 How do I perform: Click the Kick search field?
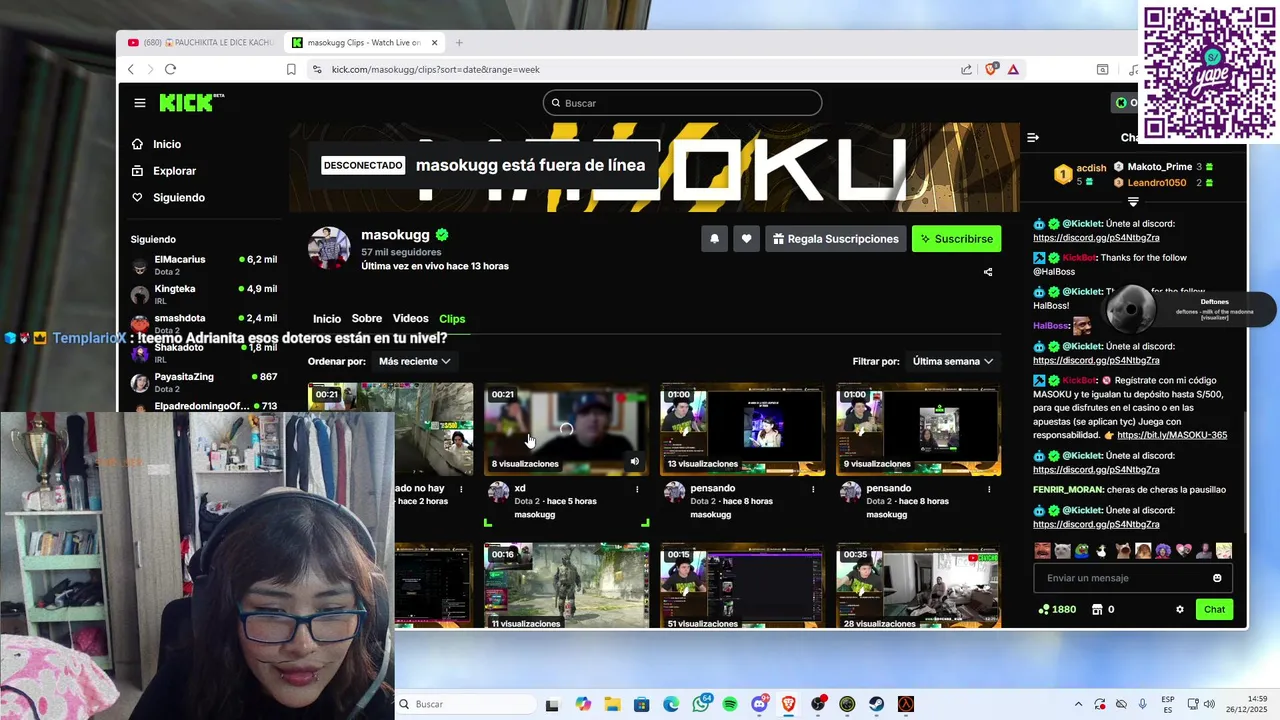coord(683,103)
